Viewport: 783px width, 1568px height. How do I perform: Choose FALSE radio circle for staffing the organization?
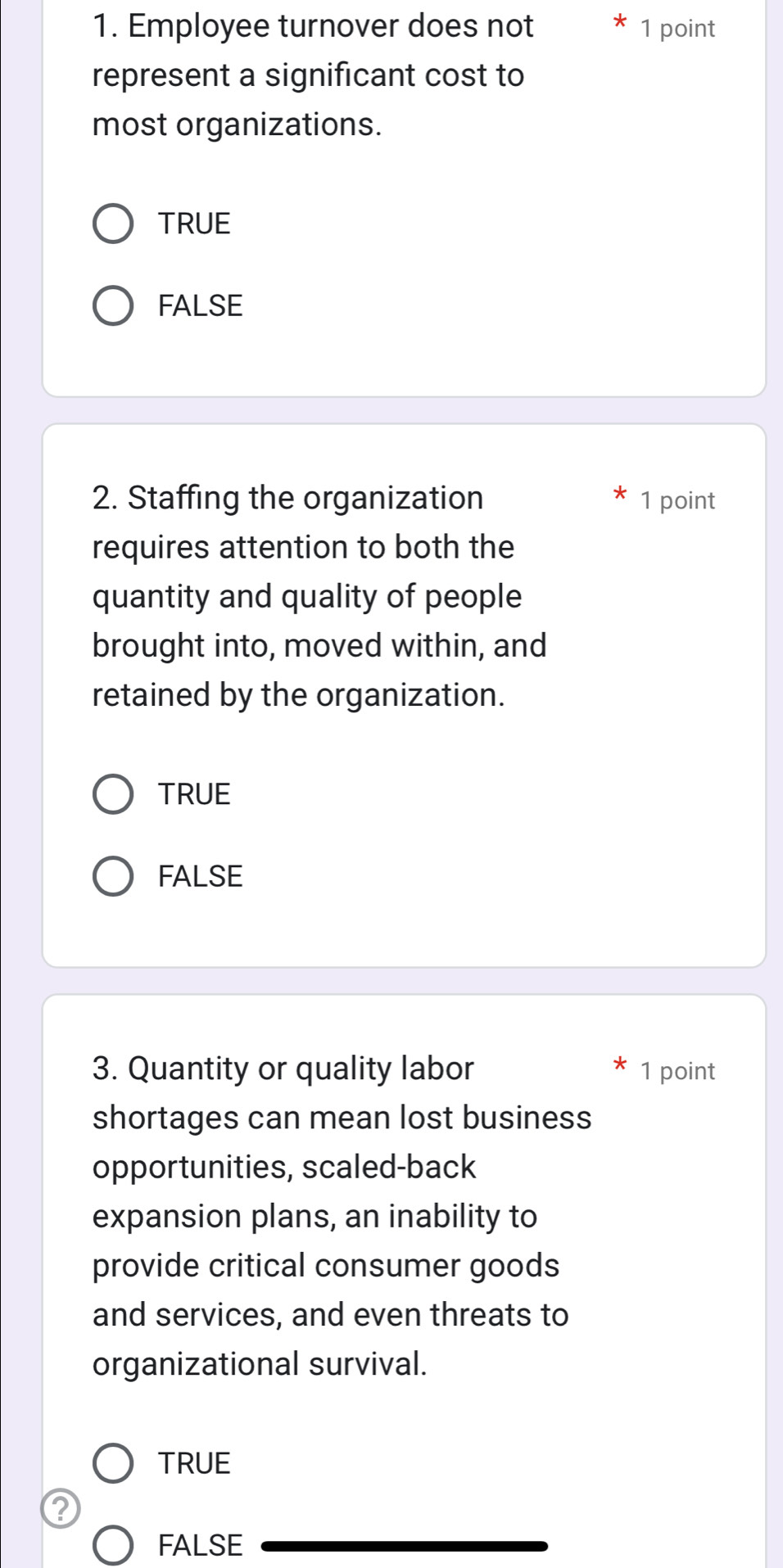[x=113, y=876]
